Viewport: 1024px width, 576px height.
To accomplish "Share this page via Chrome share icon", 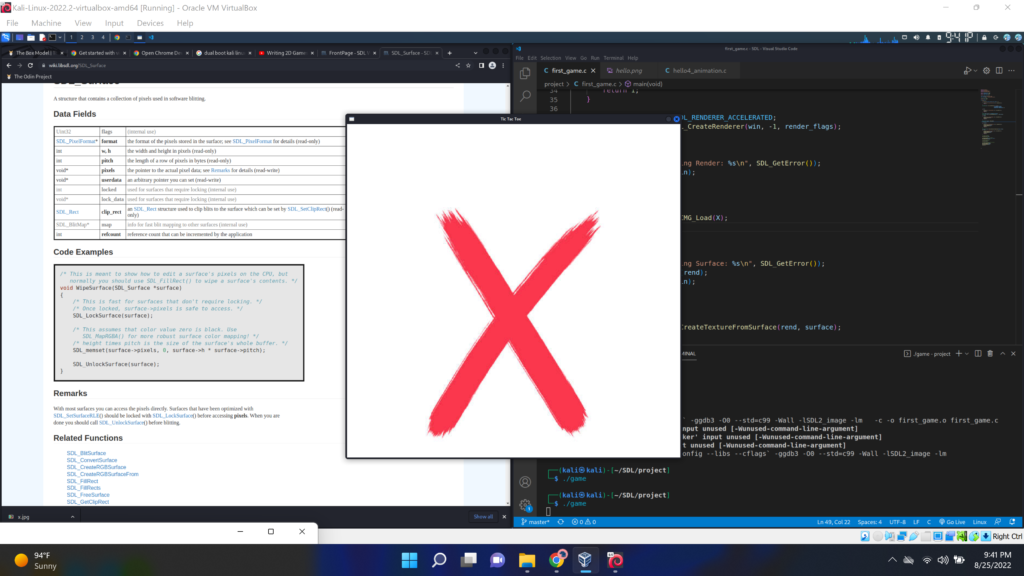I will [457, 65].
